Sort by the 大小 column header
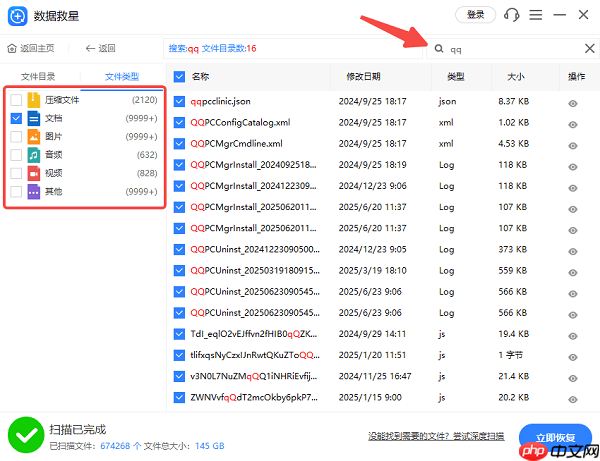The height and width of the screenshot is (461, 600). coord(515,77)
